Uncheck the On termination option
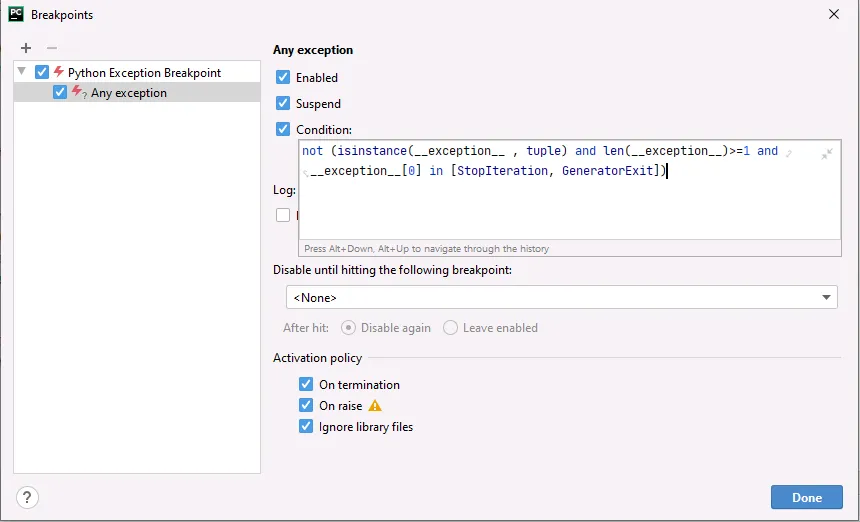860x522 pixels. (x=306, y=384)
